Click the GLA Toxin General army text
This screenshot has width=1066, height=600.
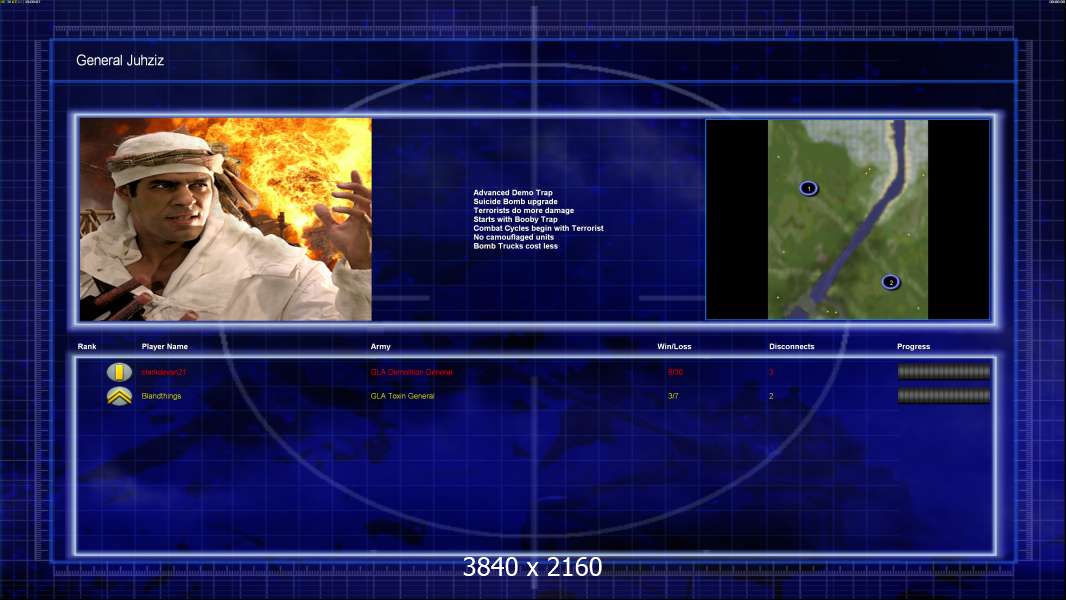[402, 396]
